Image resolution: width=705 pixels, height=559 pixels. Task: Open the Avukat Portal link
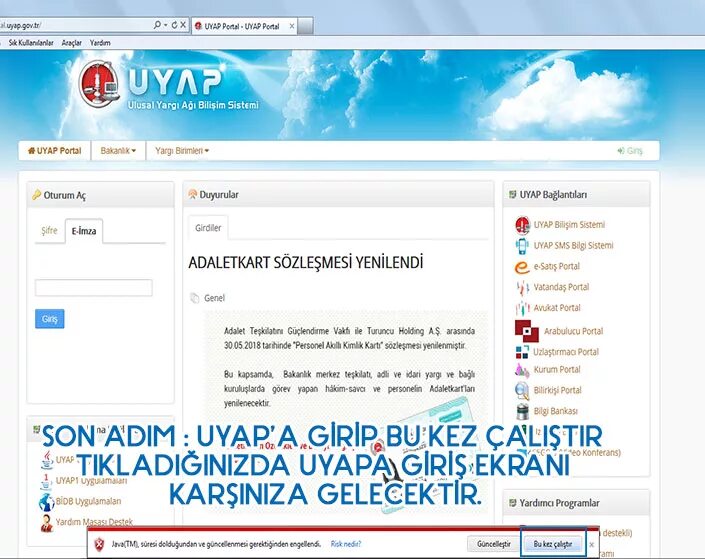(x=557, y=308)
